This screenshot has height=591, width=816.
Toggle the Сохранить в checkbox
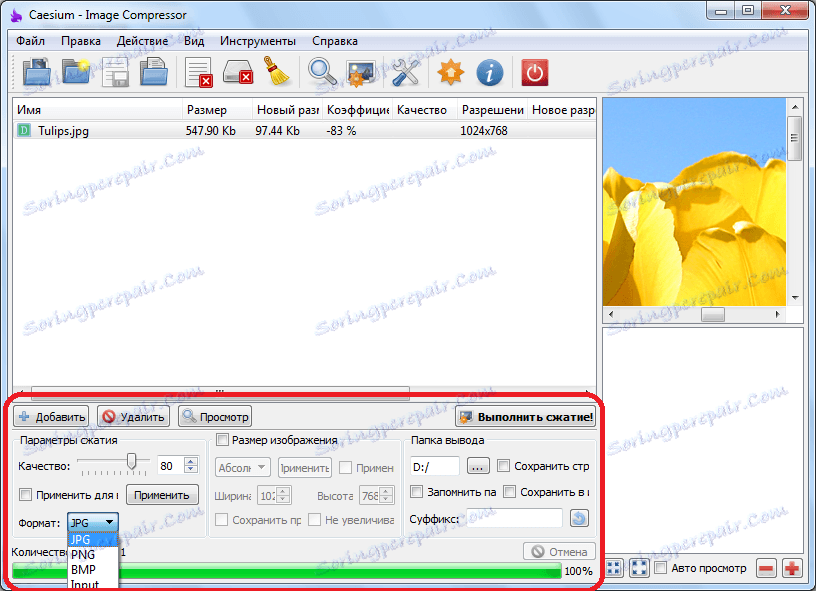pos(509,492)
